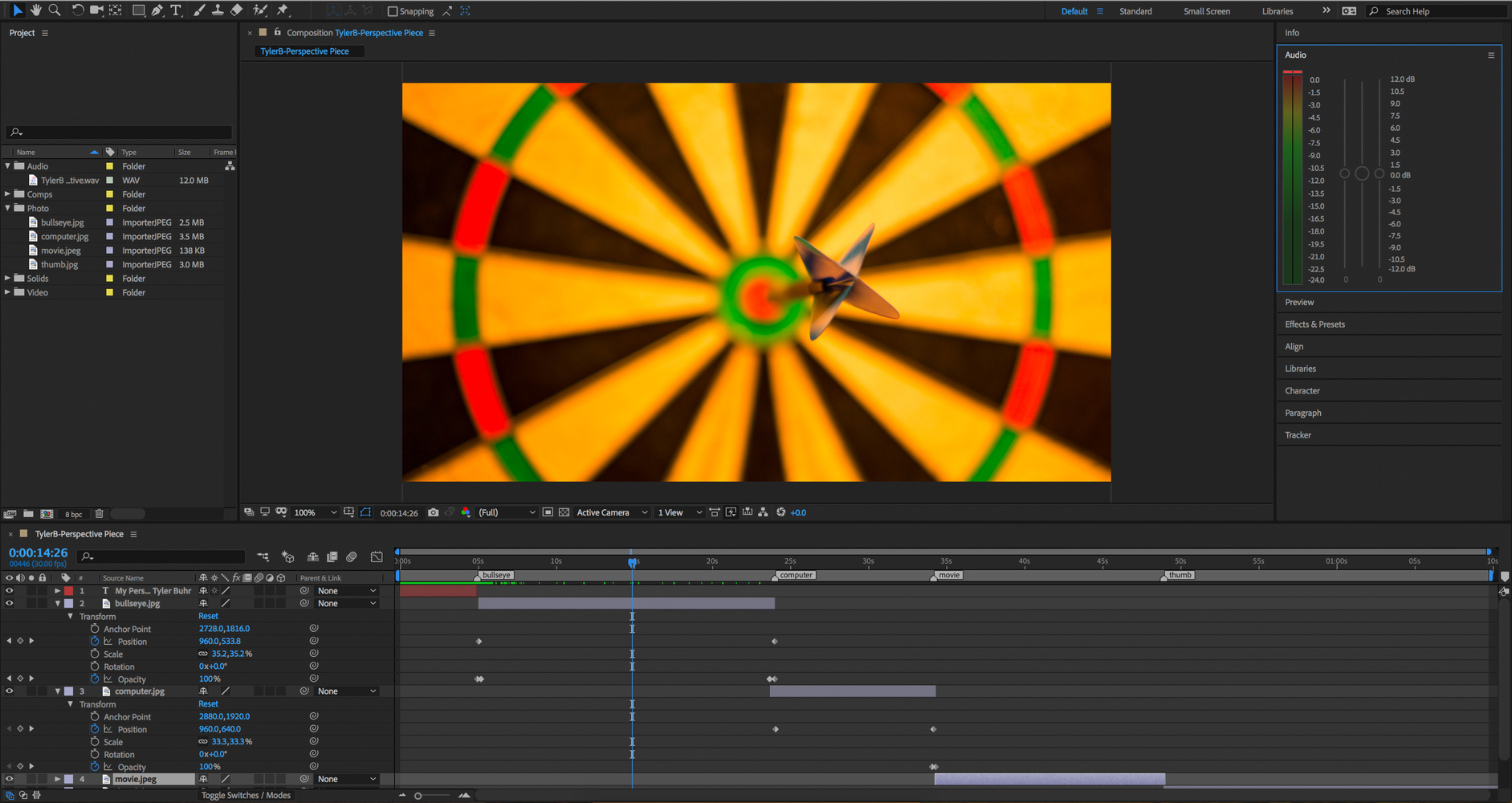
Task: Expand the Comps folder
Action: point(8,194)
